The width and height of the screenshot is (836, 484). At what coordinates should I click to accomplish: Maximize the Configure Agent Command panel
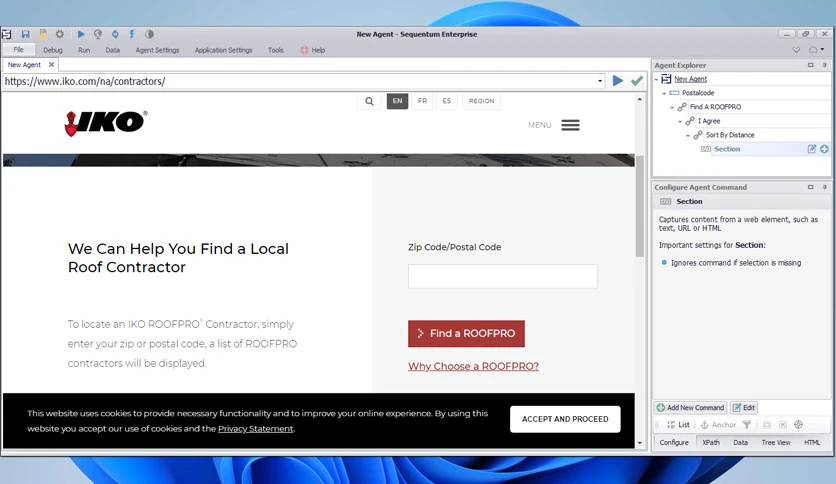pos(810,187)
